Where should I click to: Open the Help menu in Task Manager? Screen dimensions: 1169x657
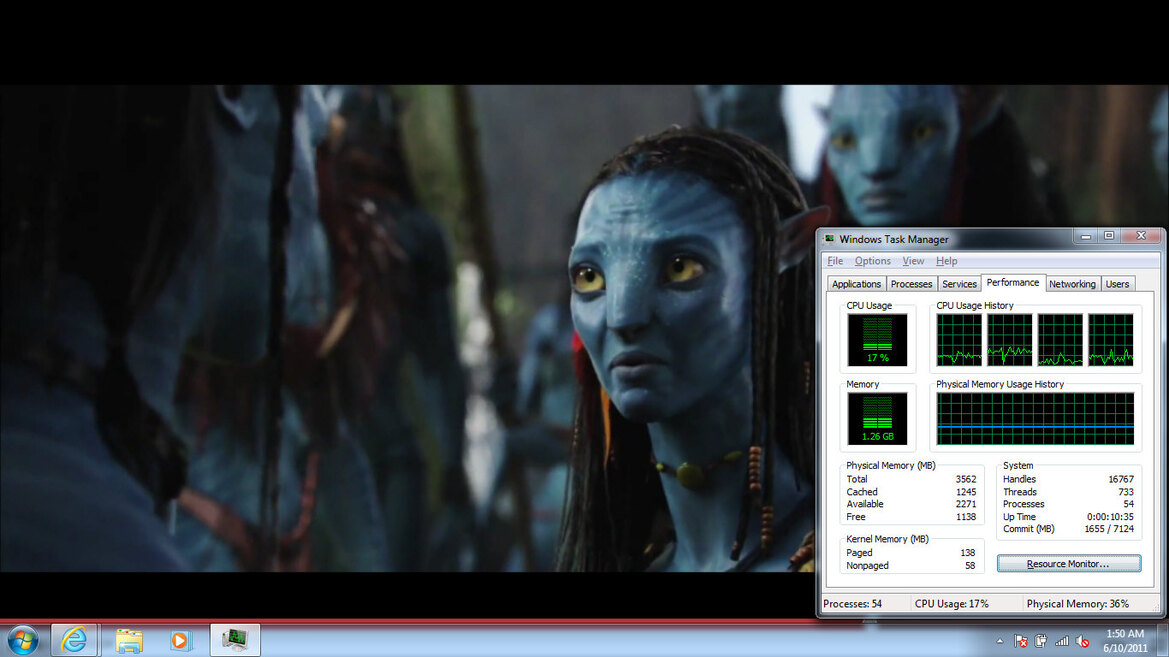point(947,261)
